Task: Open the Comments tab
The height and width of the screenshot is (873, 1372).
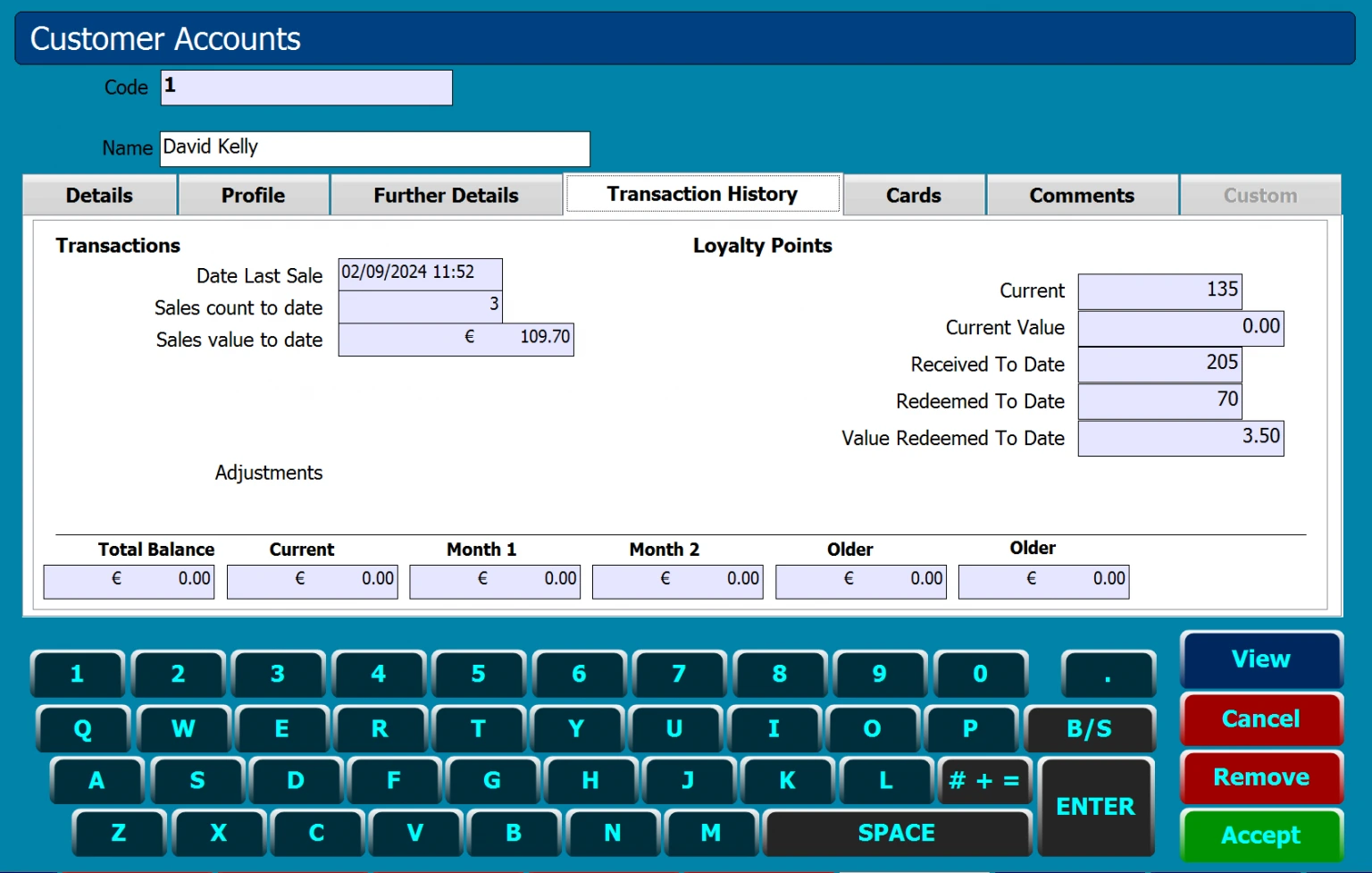Action: (x=1081, y=196)
